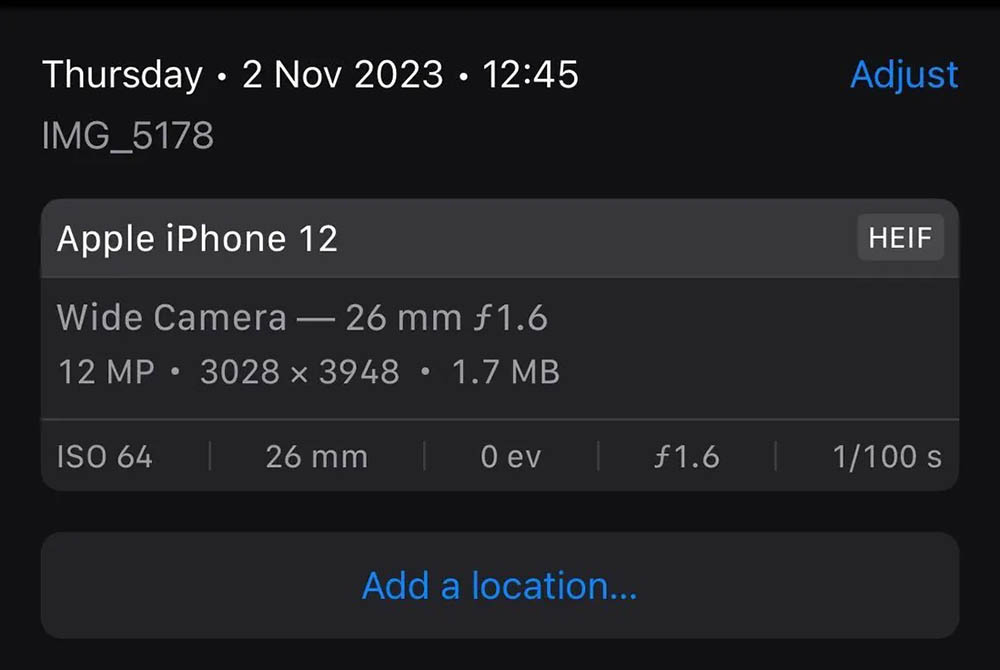Select the 1/100 s shutter speed
Viewport: 1000px width, 670px height.
tap(887, 457)
